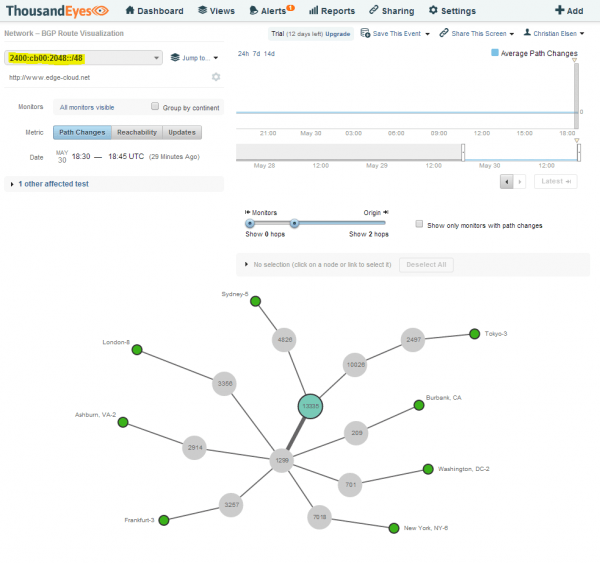The image size is (600, 563).
Task: Click the Origin hops slider handle
Action: point(294,223)
